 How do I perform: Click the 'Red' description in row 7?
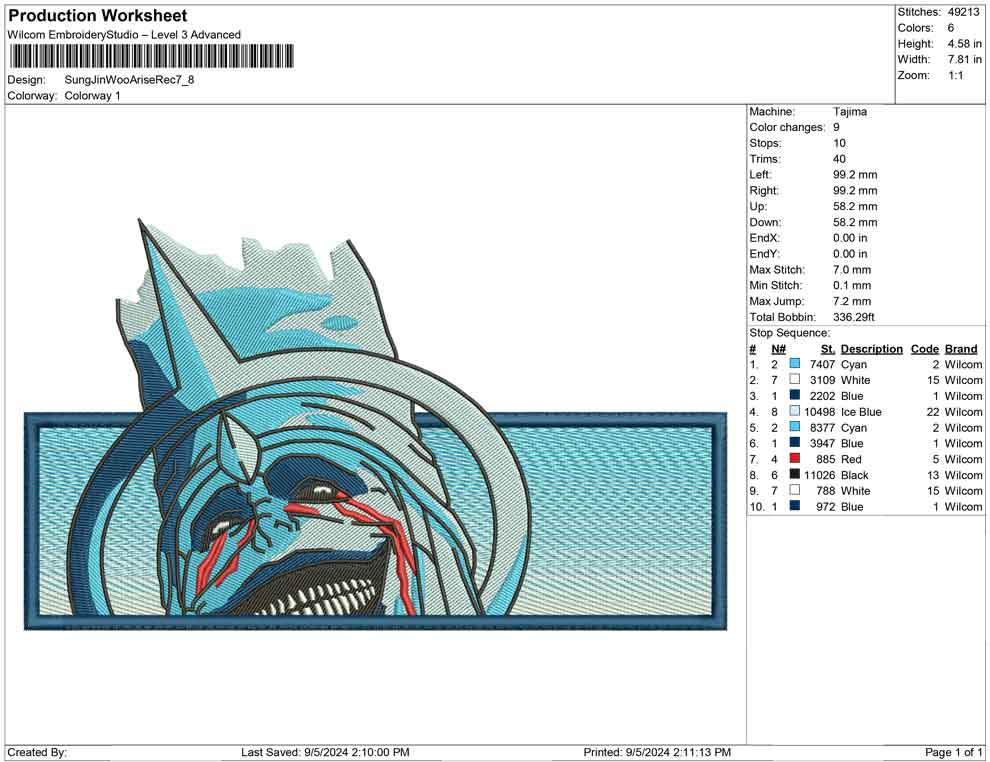click(851, 459)
